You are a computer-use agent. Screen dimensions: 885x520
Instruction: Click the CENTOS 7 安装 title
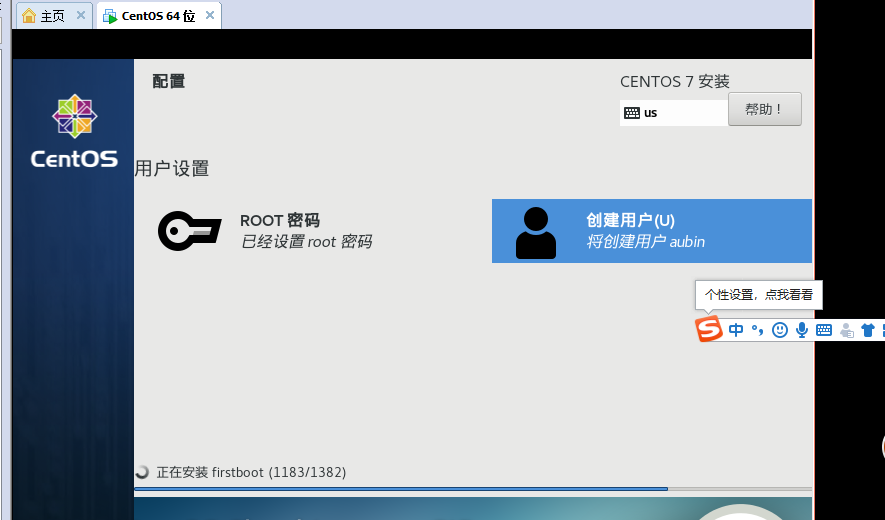pyautogui.click(x=675, y=81)
